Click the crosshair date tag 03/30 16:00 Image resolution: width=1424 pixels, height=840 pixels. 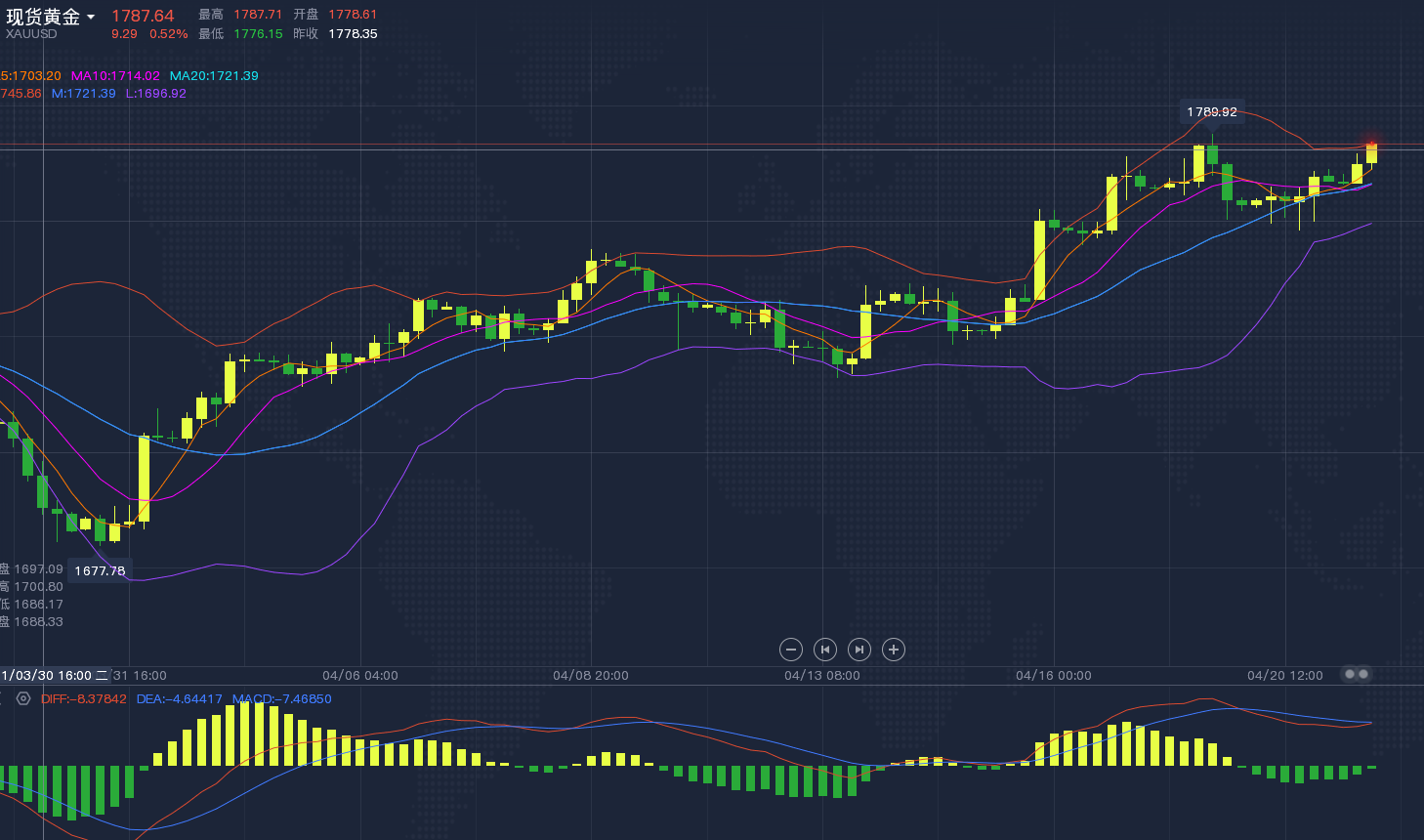(55, 675)
